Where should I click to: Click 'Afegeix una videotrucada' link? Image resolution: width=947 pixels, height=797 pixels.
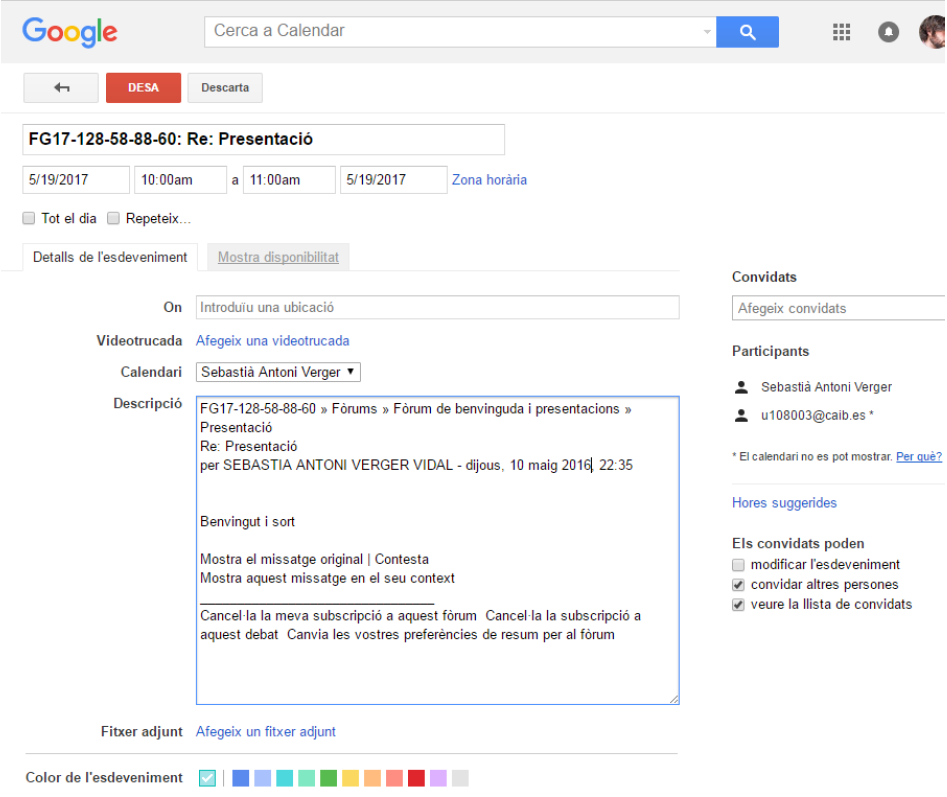[x=272, y=341]
